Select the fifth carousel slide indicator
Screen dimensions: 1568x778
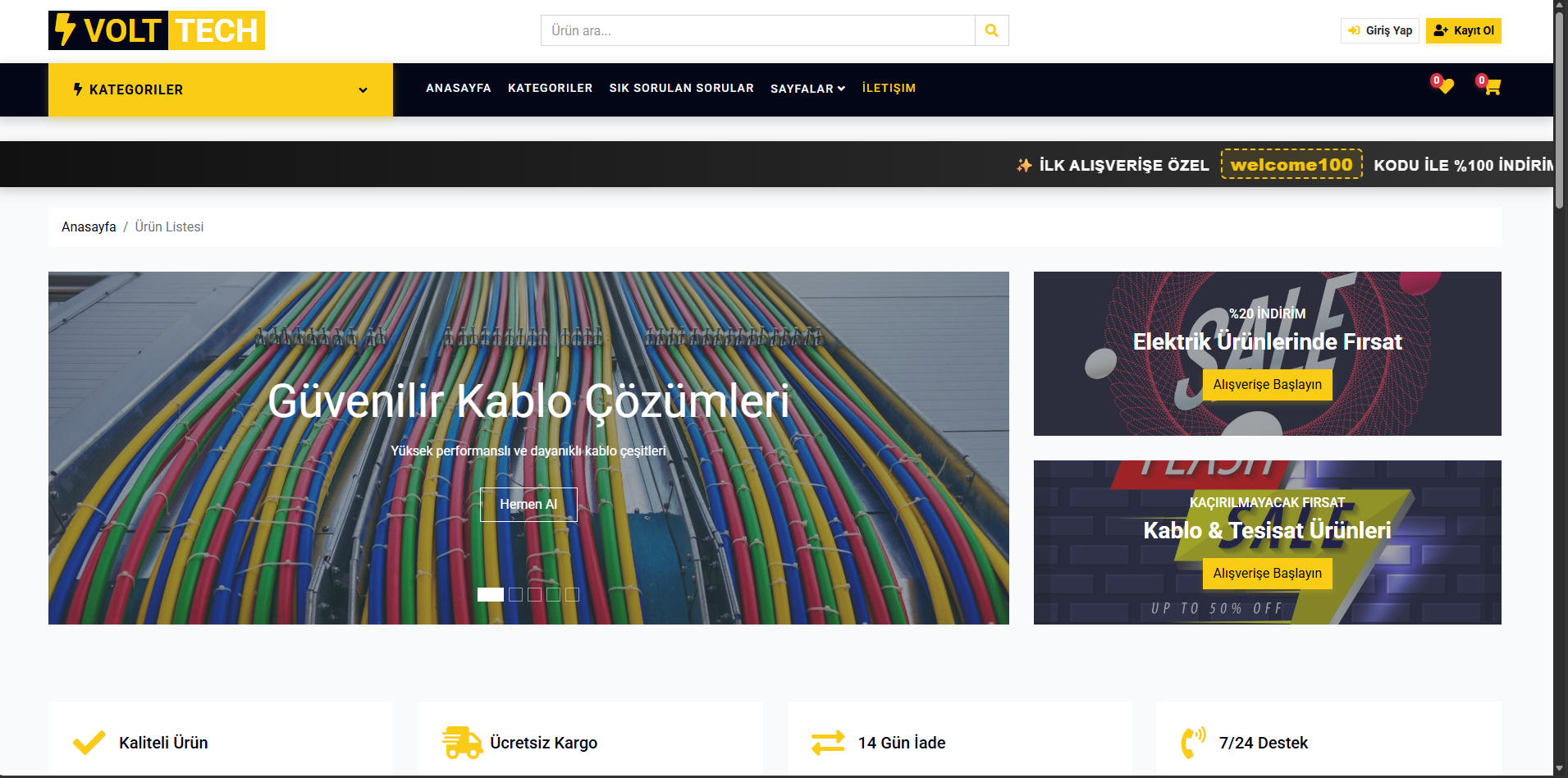click(572, 594)
